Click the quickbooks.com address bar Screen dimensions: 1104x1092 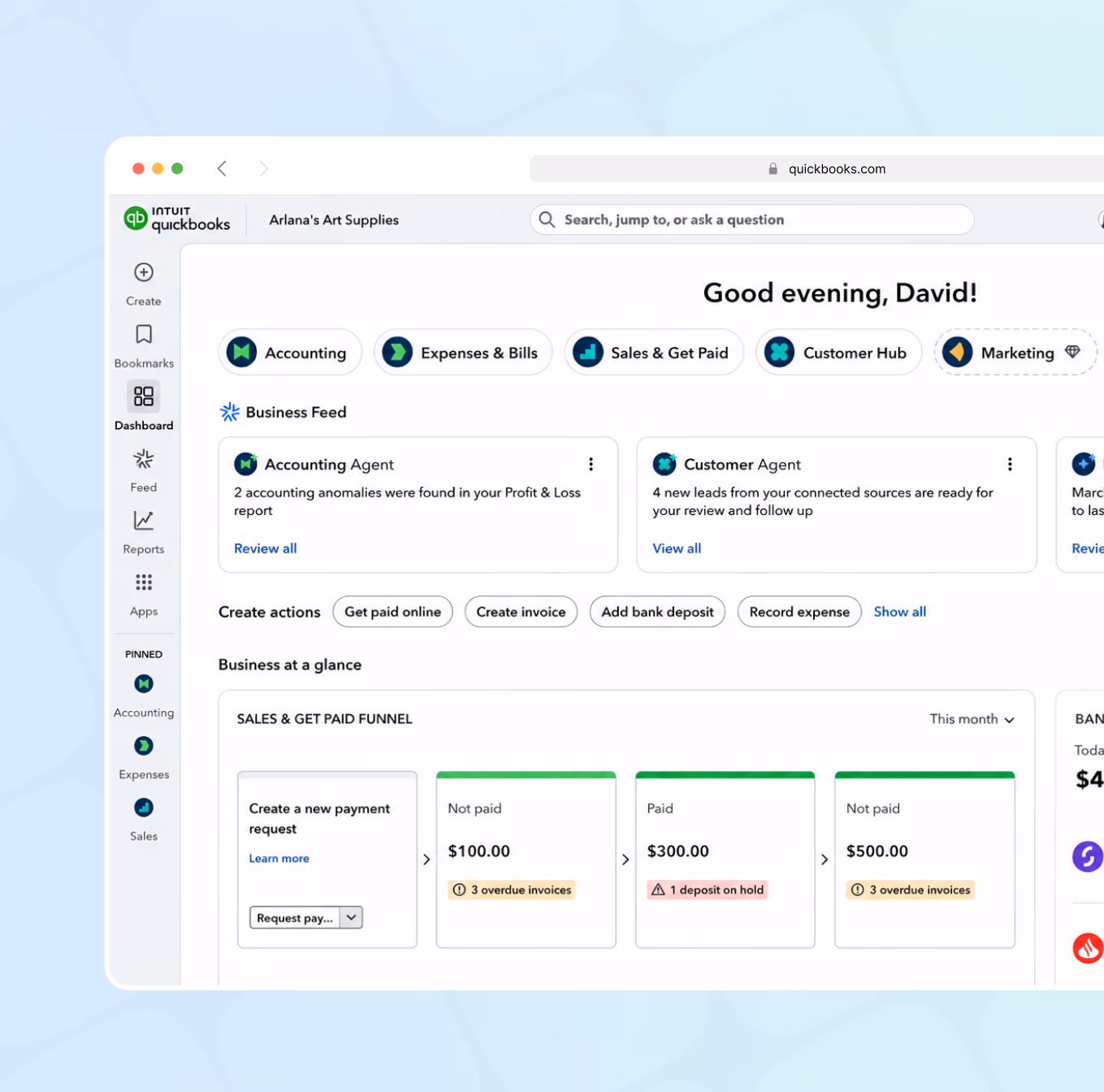[816, 169]
